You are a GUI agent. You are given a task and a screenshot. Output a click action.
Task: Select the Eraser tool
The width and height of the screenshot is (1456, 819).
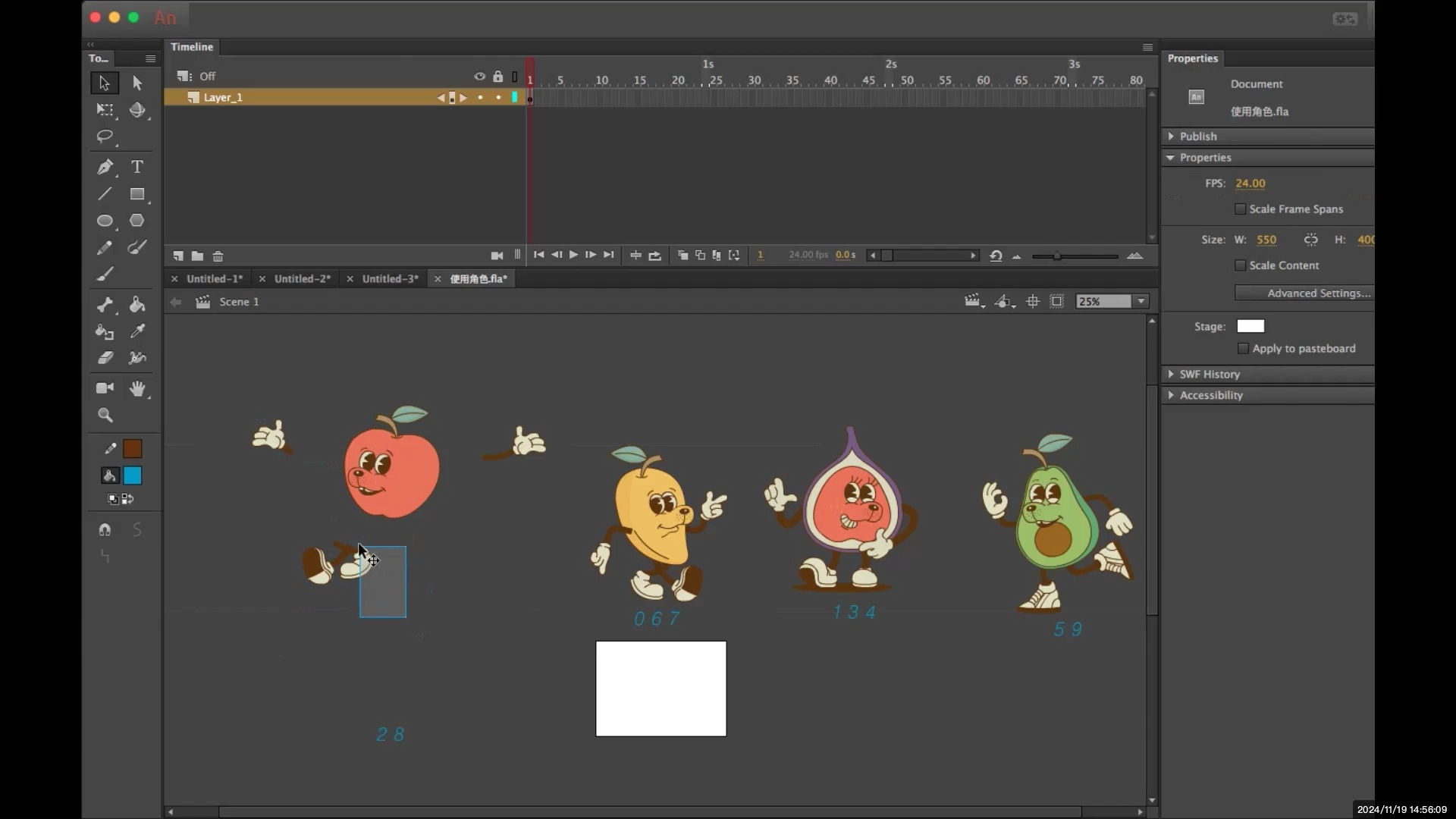click(105, 358)
